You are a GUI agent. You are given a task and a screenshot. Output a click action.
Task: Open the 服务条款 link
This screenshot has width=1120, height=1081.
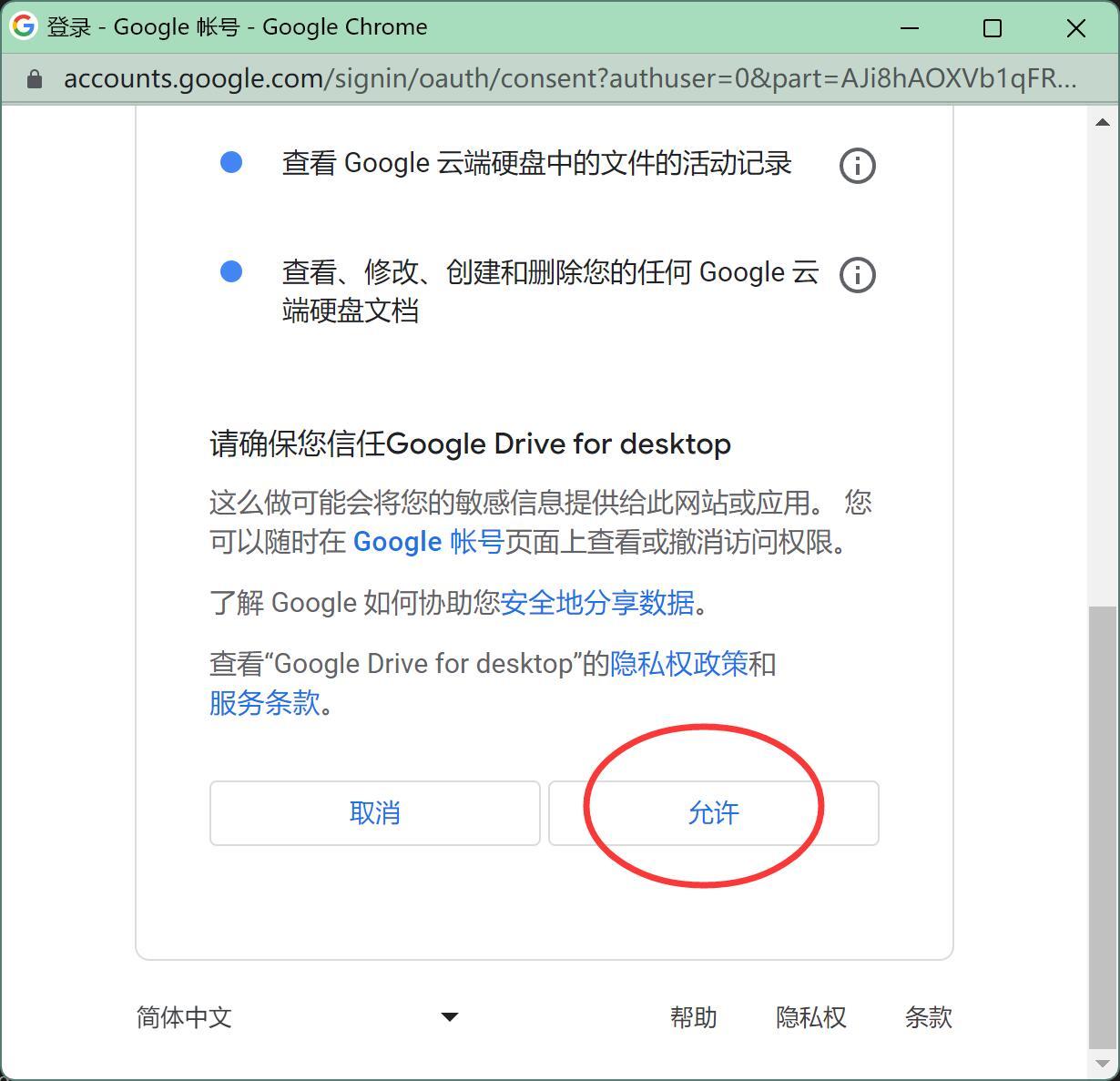(265, 703)
